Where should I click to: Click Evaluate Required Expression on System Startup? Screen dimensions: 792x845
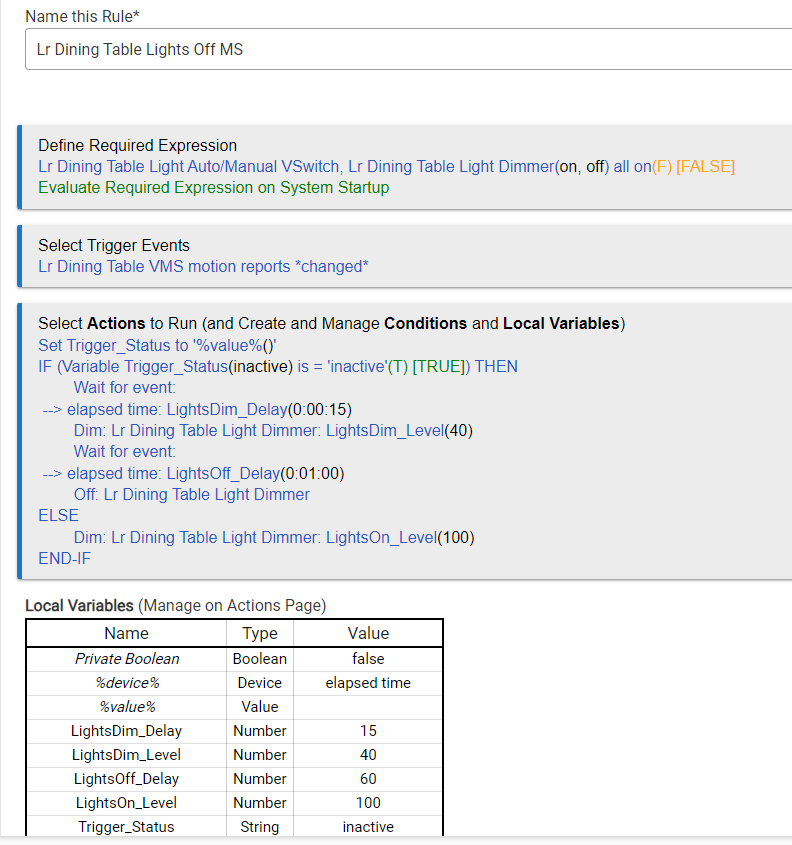[213, 187]
